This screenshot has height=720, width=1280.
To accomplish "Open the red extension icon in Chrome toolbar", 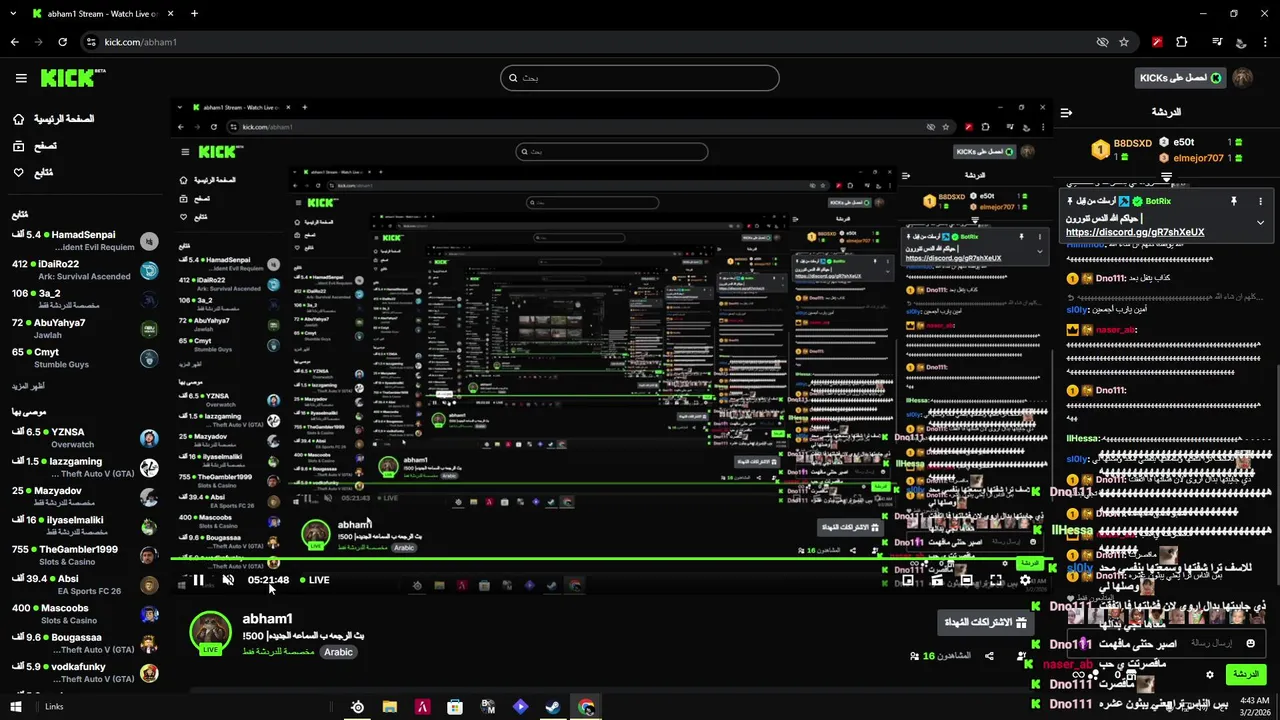I will (x=1157, y=42).
